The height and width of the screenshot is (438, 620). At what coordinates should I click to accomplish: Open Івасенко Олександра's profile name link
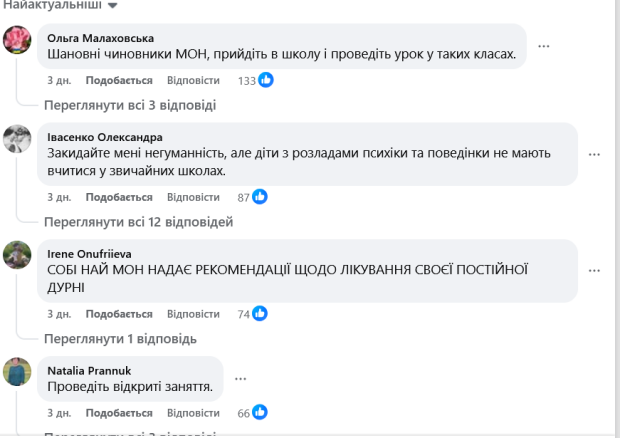(x=104, y=137)
